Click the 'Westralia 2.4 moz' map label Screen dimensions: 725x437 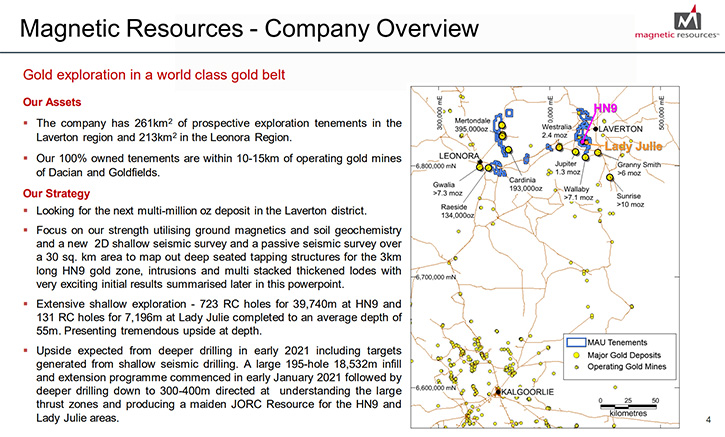tap(556, 131)
